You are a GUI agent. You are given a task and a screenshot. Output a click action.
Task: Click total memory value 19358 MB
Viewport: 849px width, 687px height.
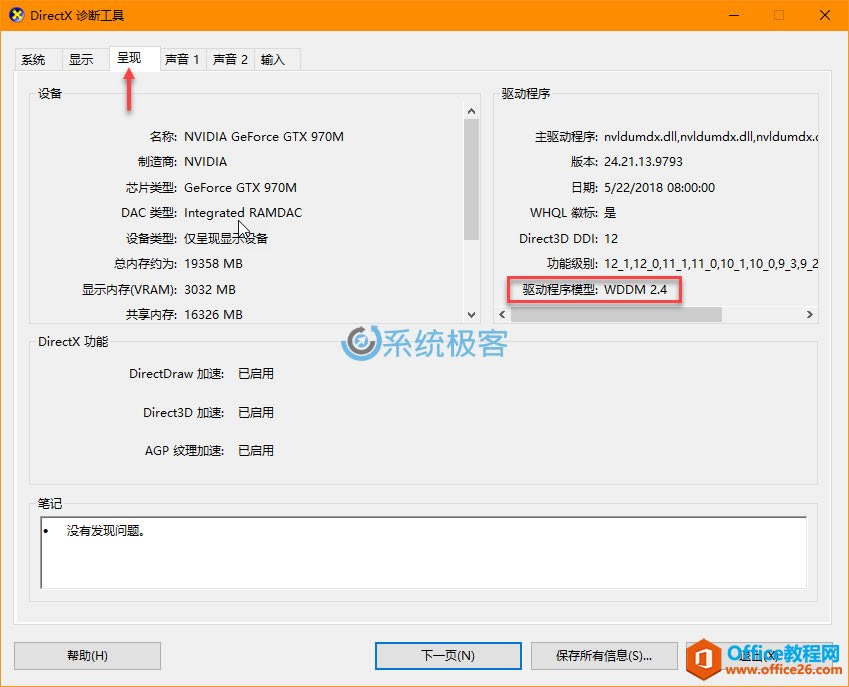pos(213,264)
